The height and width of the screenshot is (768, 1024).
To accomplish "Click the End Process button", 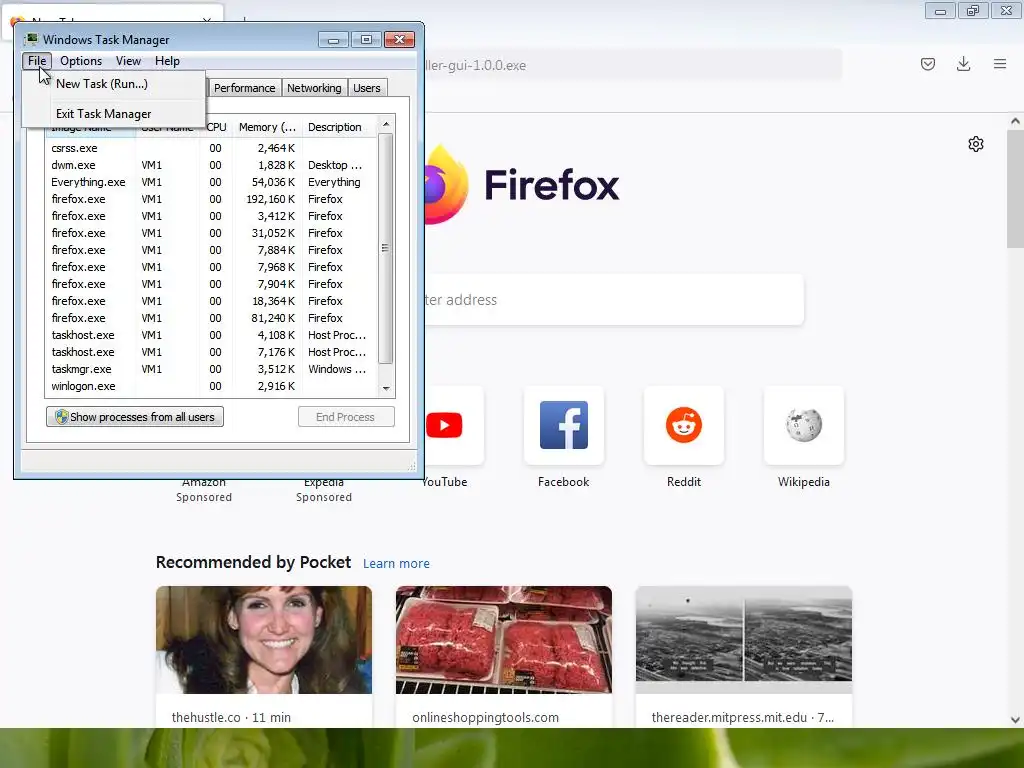I will click(x=345, y=417).
